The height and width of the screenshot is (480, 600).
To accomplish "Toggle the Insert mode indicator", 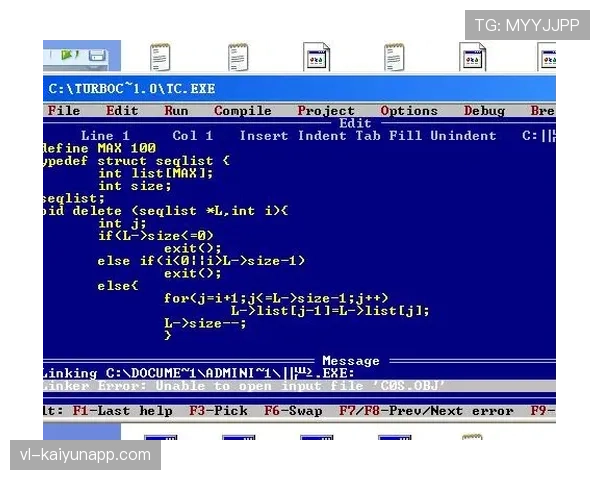I will 264,136.
